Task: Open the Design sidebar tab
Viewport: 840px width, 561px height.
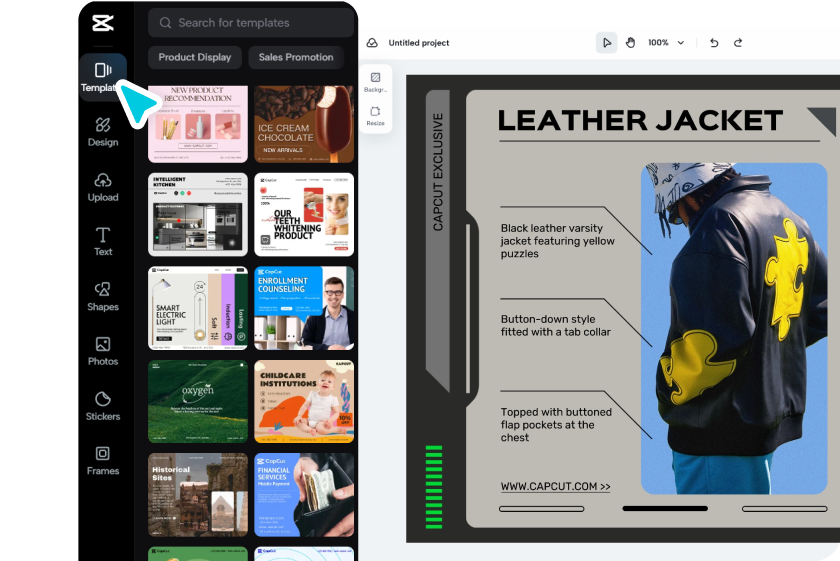Action: 103,132
